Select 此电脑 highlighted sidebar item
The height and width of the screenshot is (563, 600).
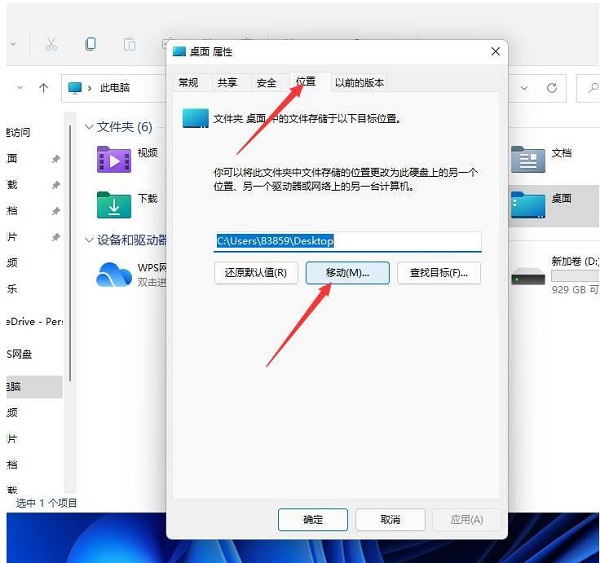pos(34,387)
